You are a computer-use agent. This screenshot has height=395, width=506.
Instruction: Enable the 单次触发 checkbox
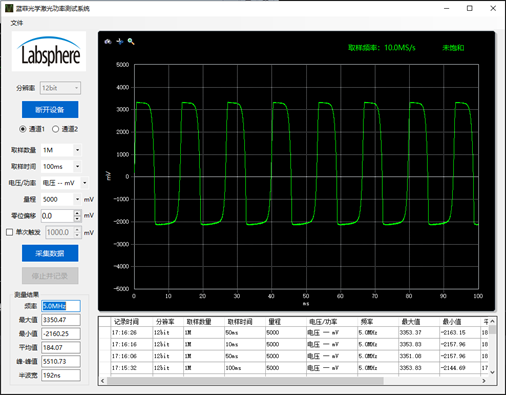(10, 232)
